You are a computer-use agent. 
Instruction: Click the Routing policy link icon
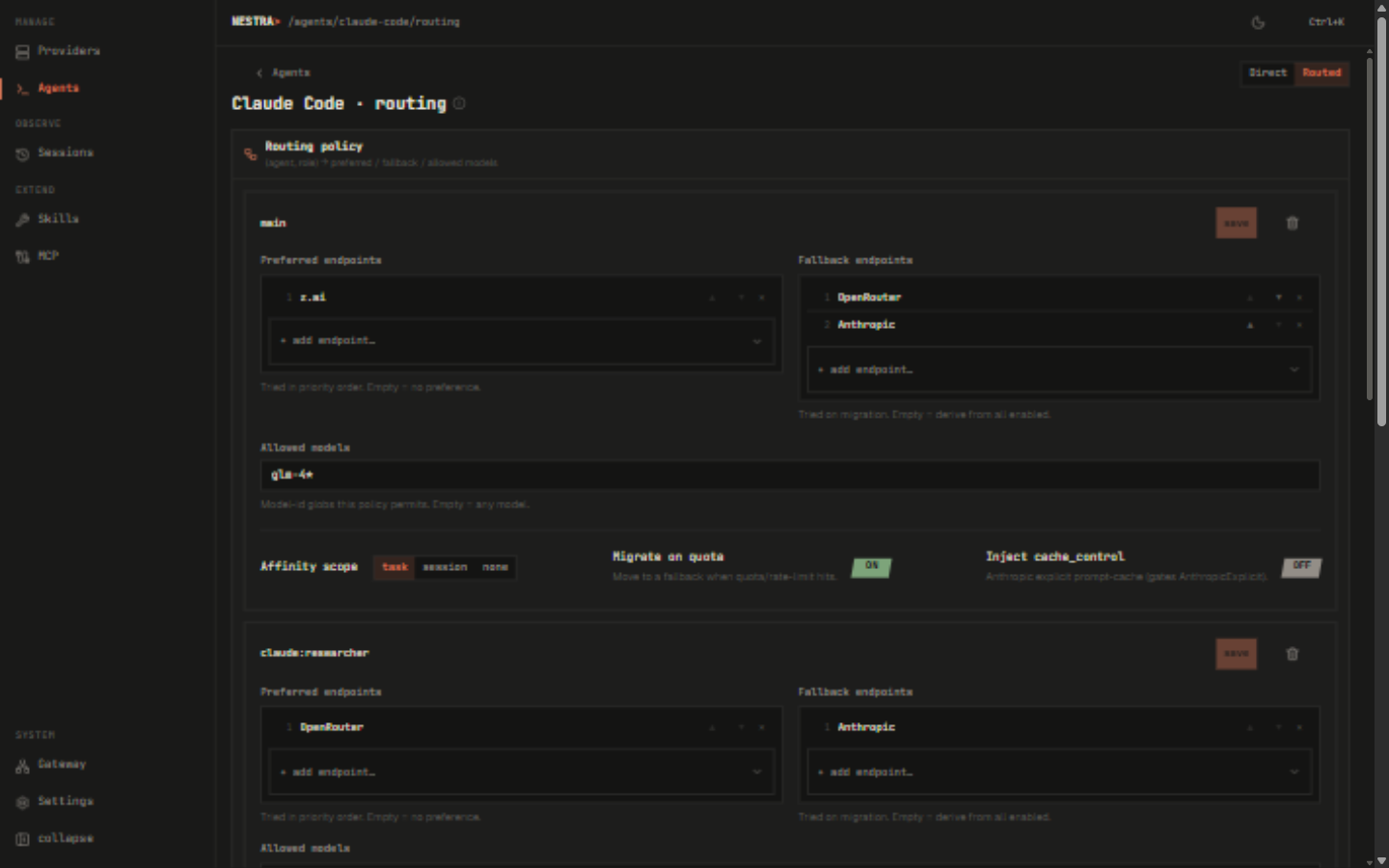[x=251, y=154]
